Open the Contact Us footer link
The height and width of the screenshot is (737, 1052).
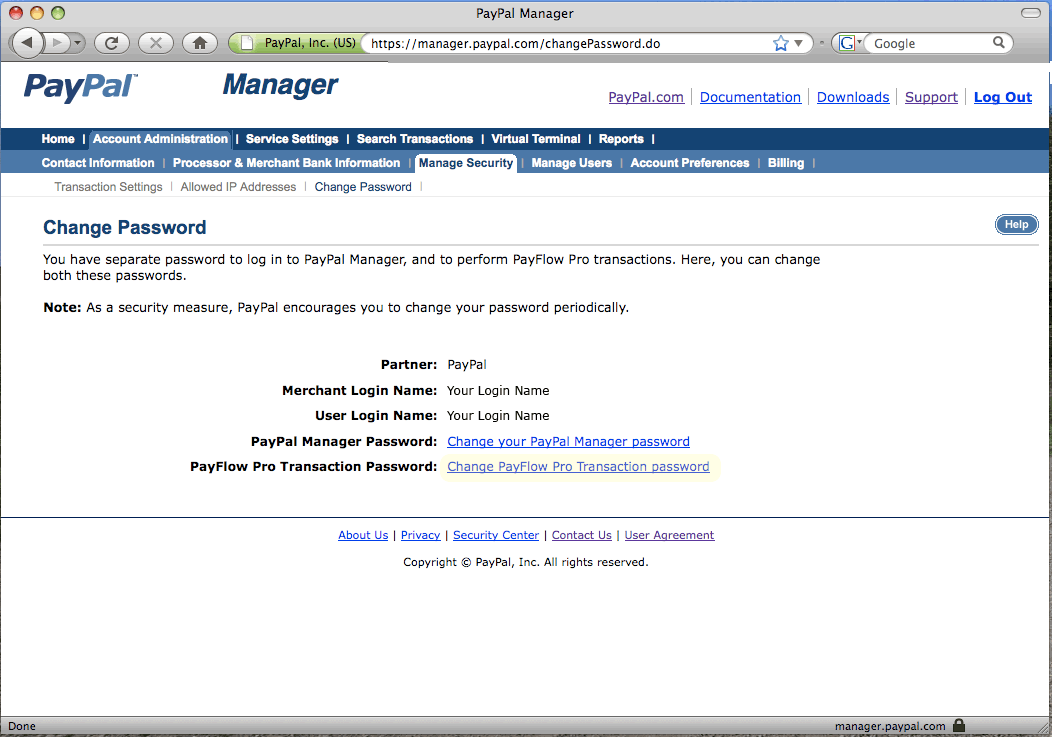coord(582,535)
